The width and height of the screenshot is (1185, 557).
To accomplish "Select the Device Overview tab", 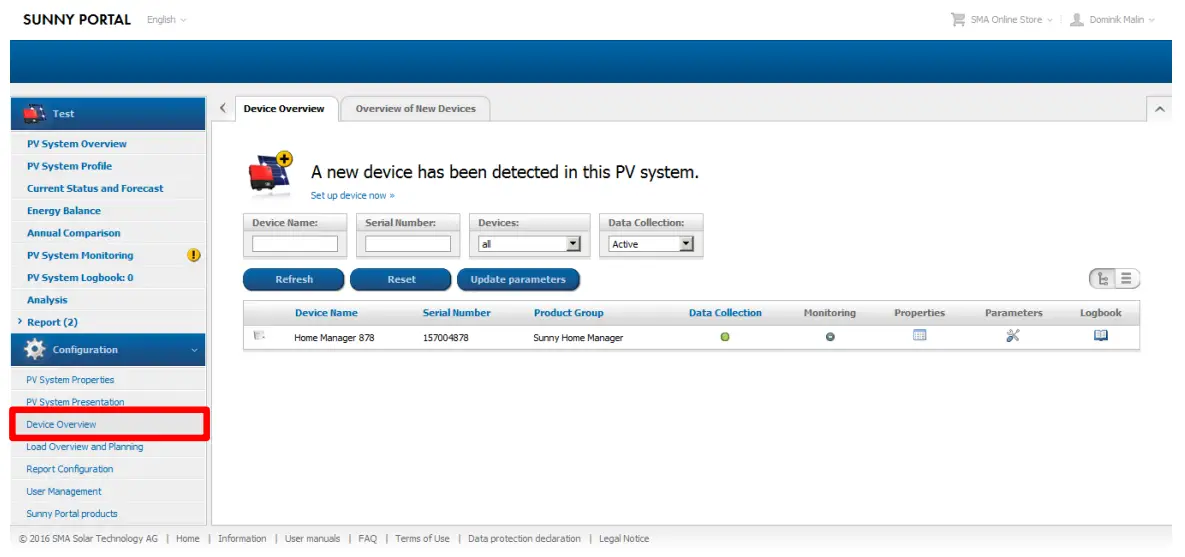I will 284,109.
